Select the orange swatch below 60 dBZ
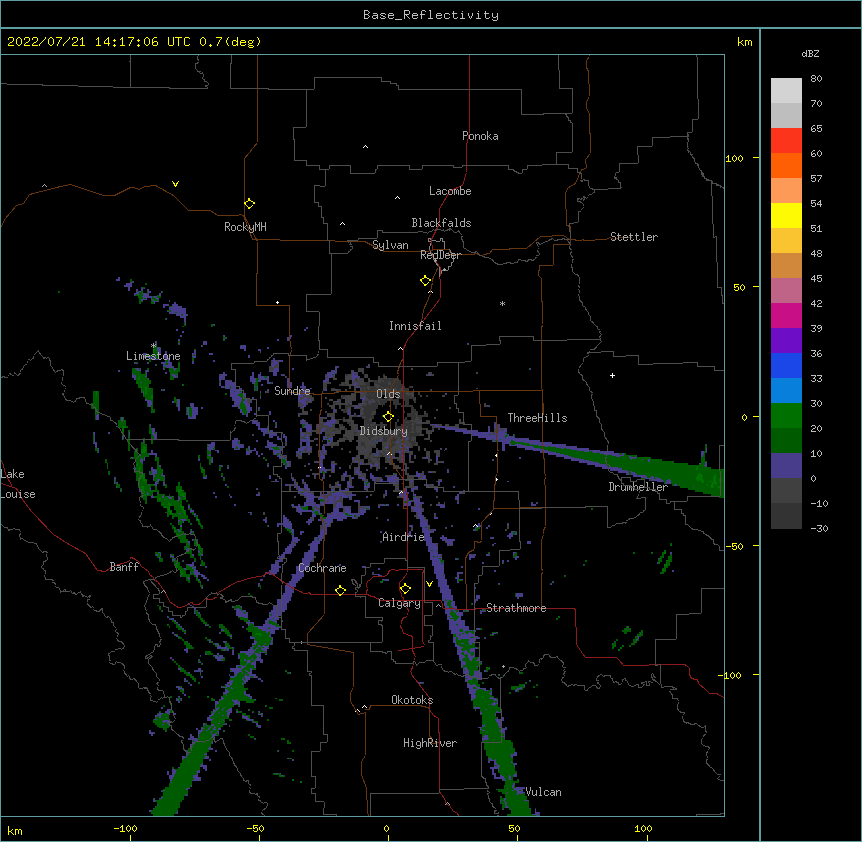 [x=786, y=165]
